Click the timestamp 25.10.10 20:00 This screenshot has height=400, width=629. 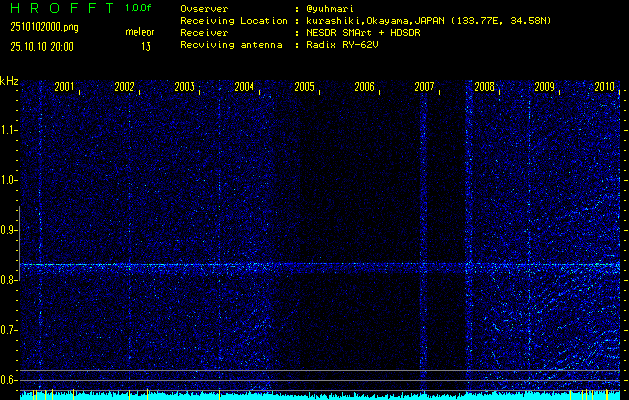tap(42, 47)
